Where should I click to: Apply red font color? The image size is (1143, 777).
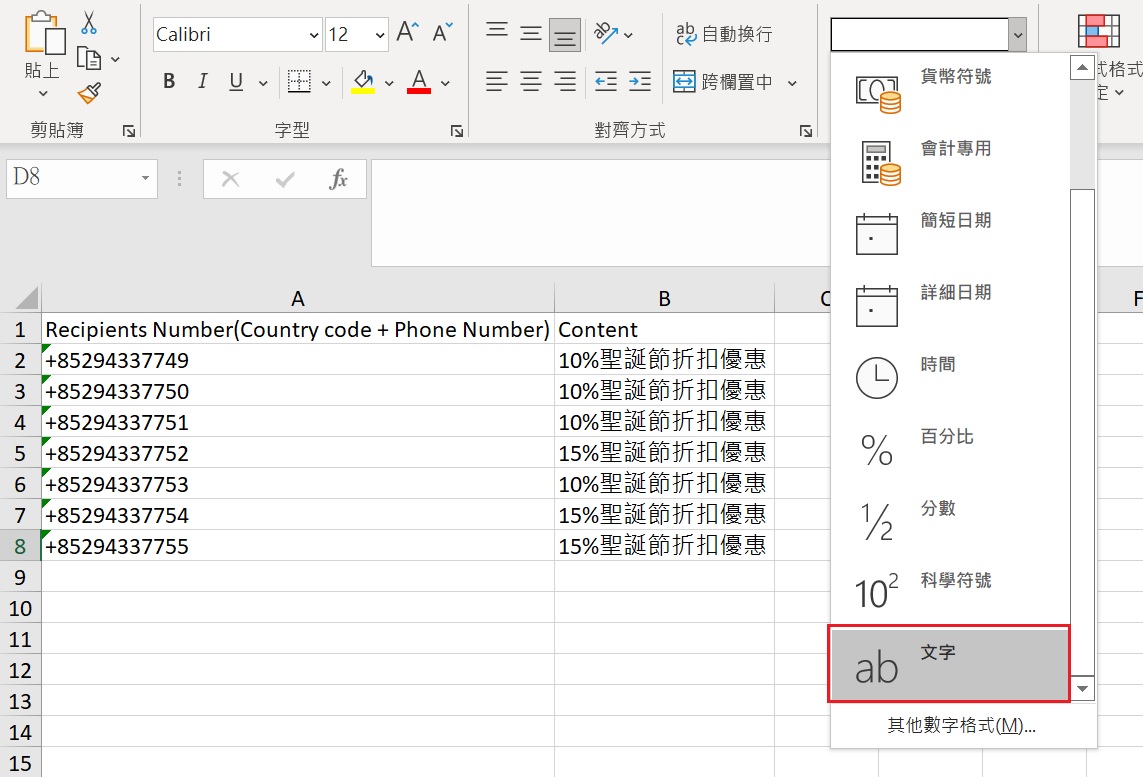point(418,82)
